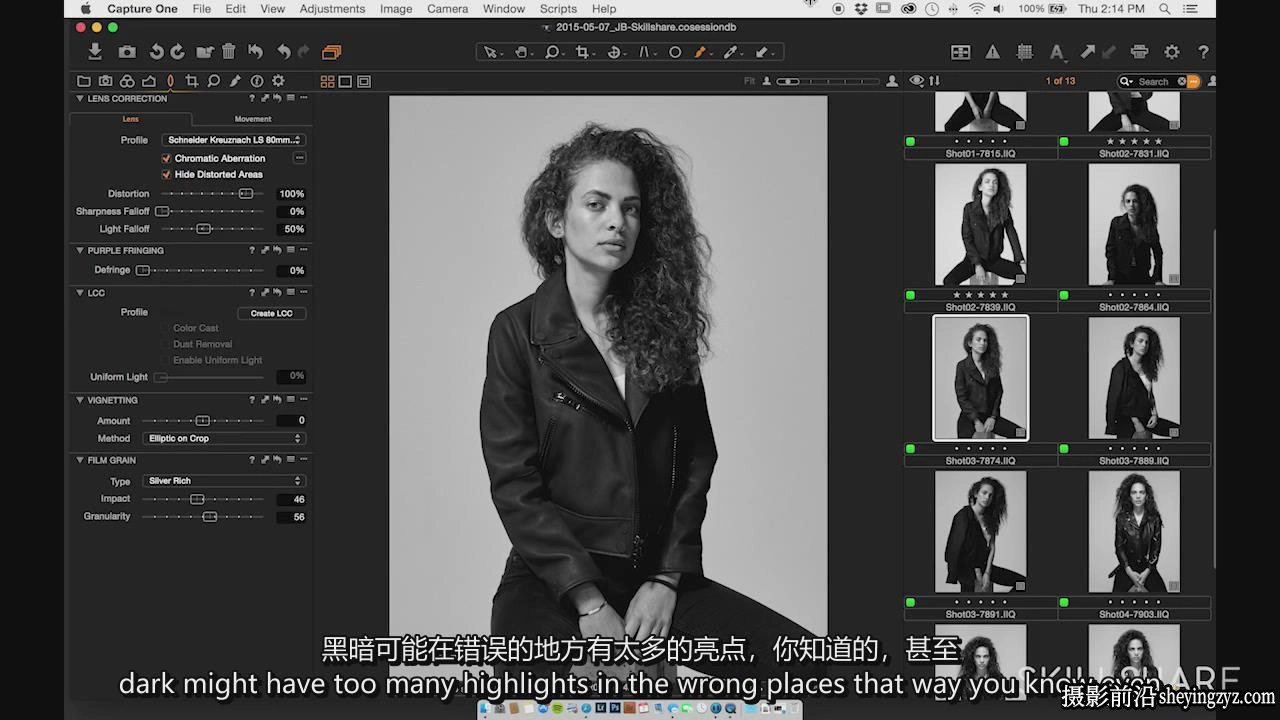Enable Uniform Light checkbox
The width and height of the screenshot is (1280, 720).
pyautogui.click(x=166, y=360)
